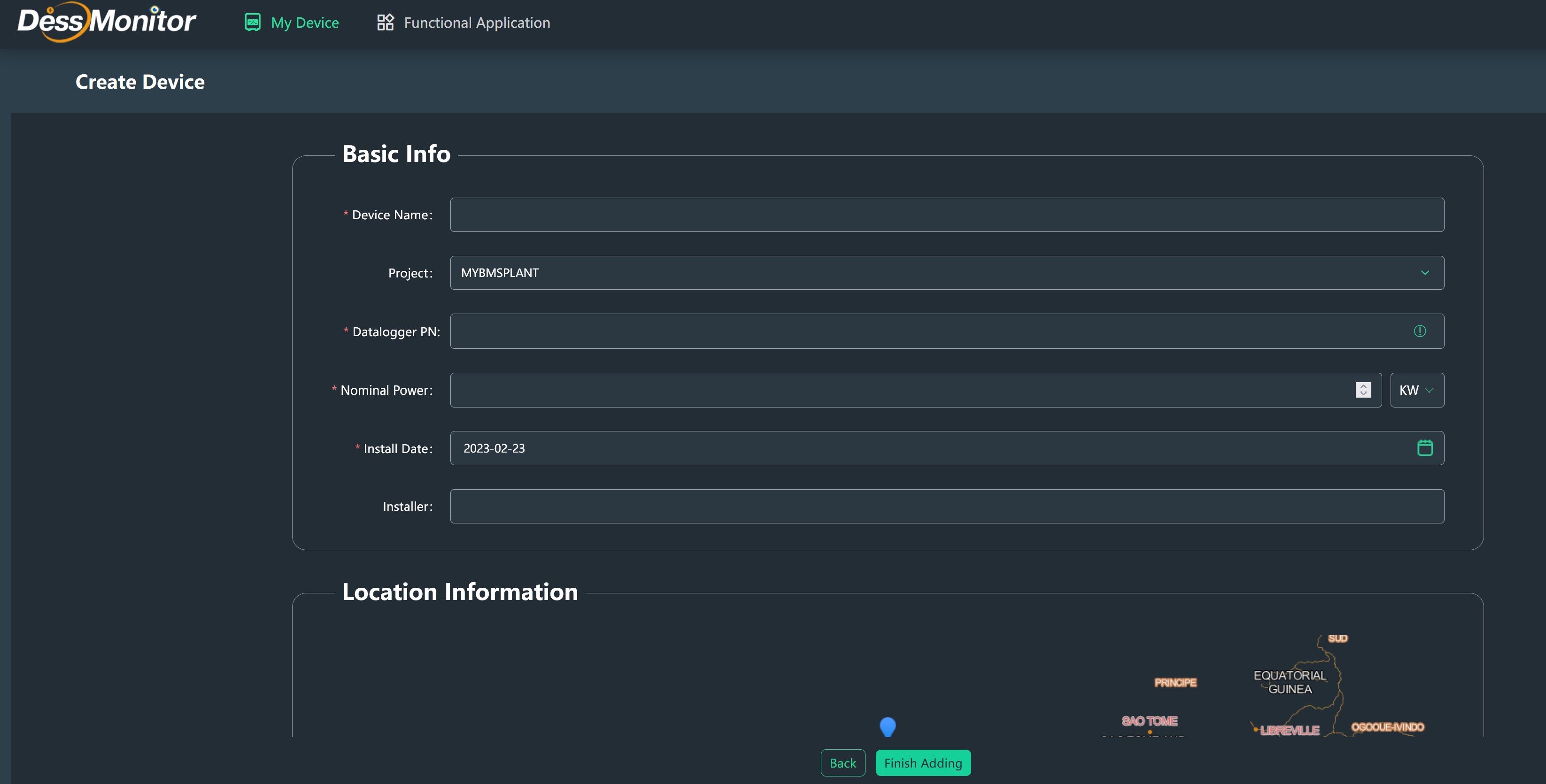The image size is (1546, 784).
Task: Click into the Nominal Power field
Action: pyautogui.click(x=900, y=390)
